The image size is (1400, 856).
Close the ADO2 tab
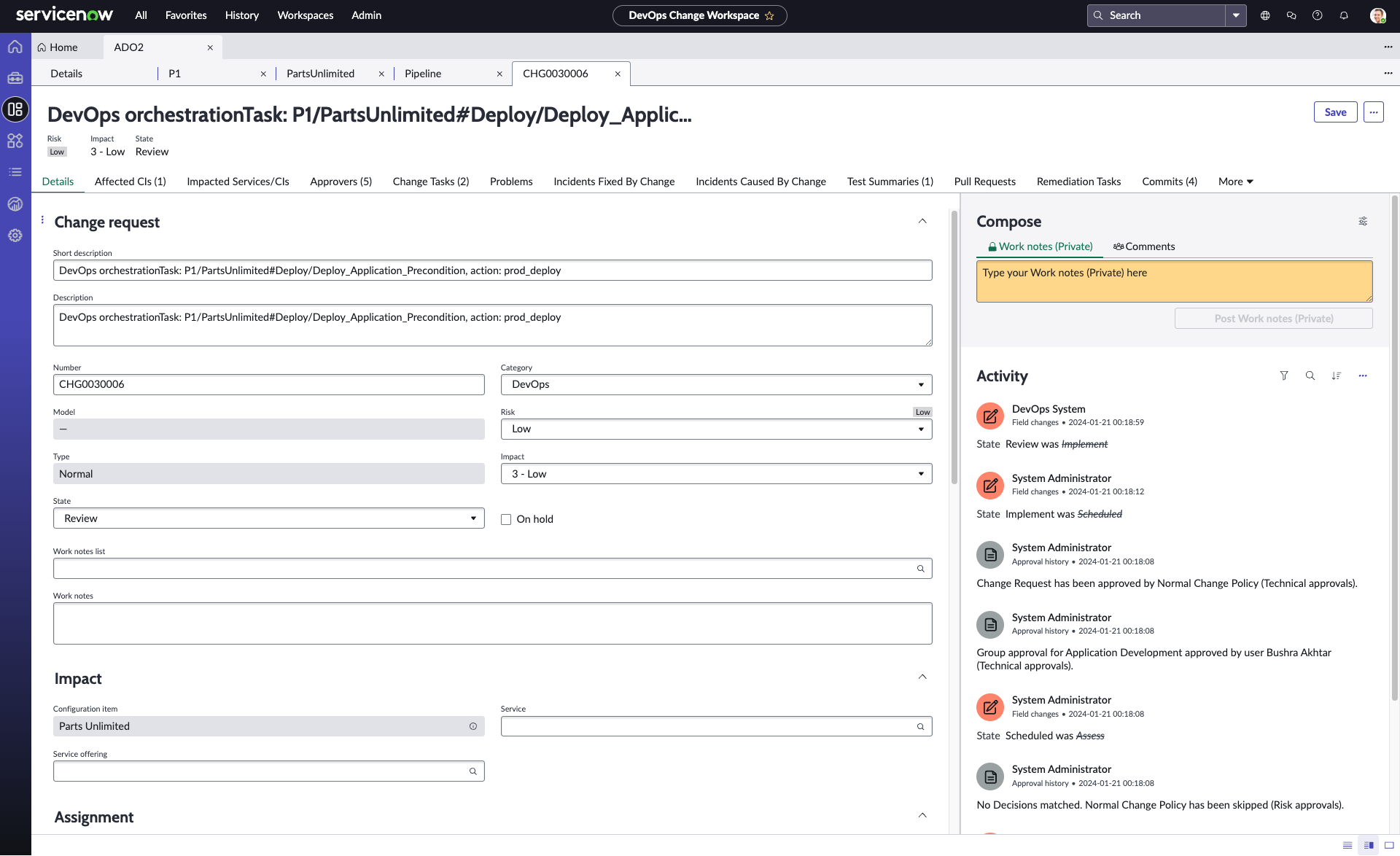pos(210,47)
